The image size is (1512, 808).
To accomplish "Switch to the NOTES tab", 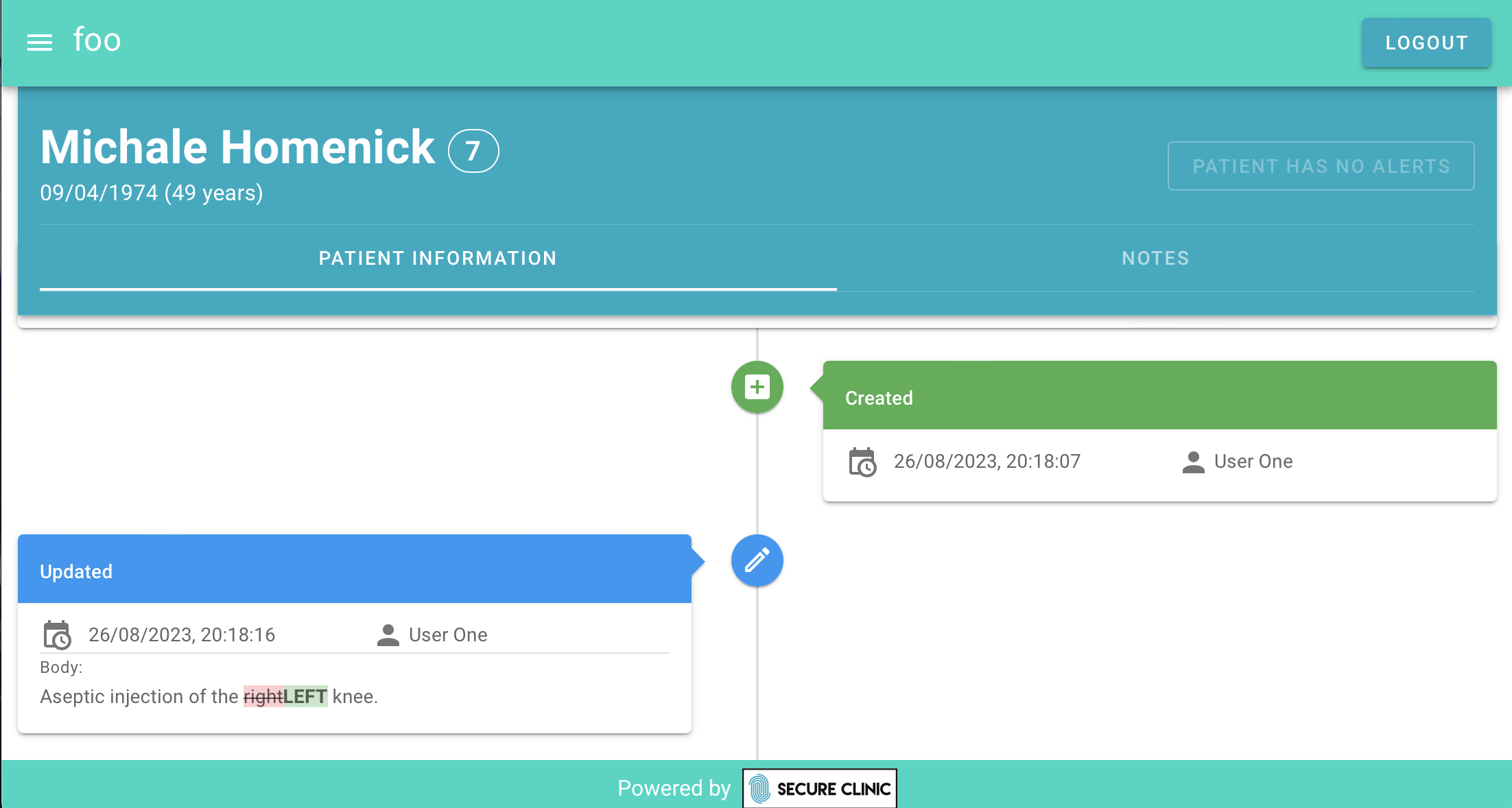I will [1155, 258].
